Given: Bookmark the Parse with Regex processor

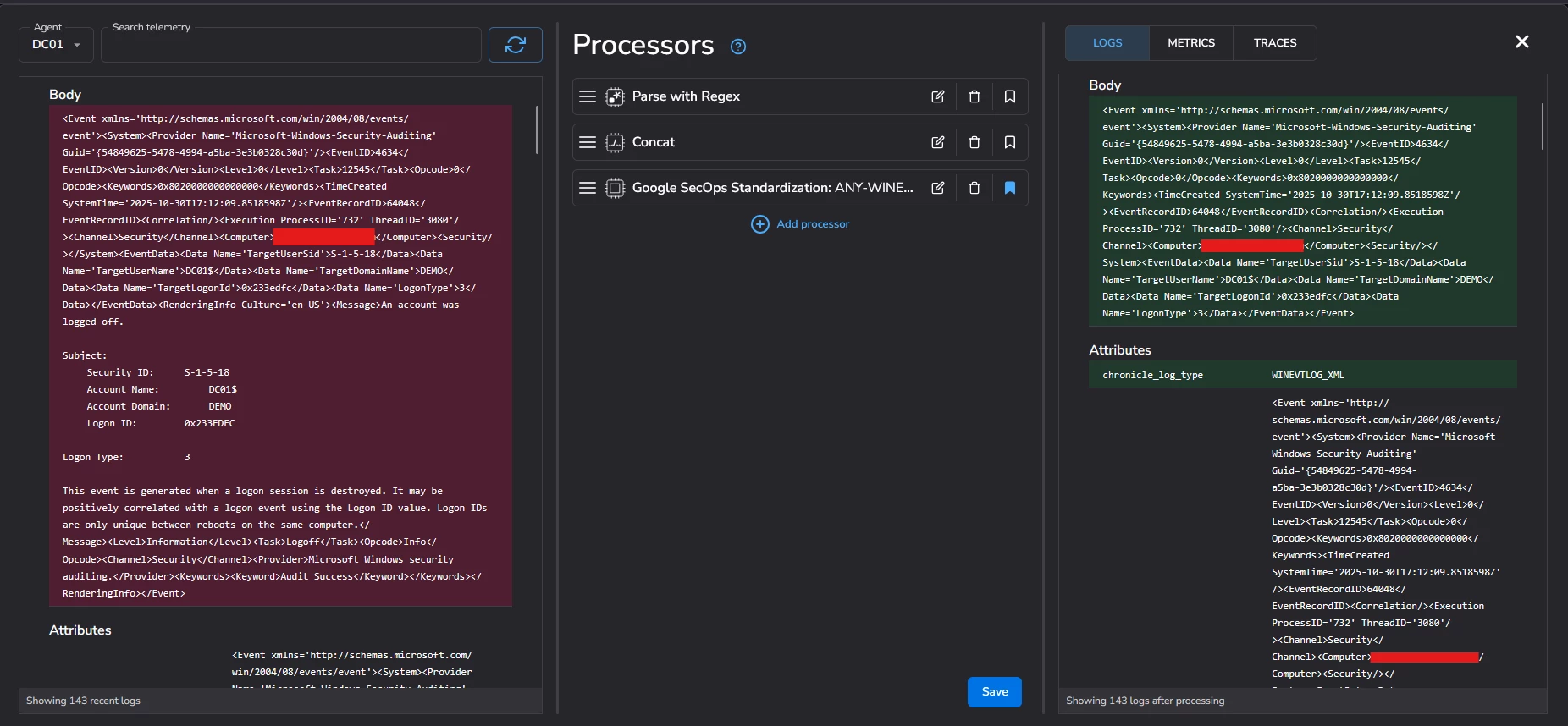Looking at the screenshot, I should [1010, 96].
